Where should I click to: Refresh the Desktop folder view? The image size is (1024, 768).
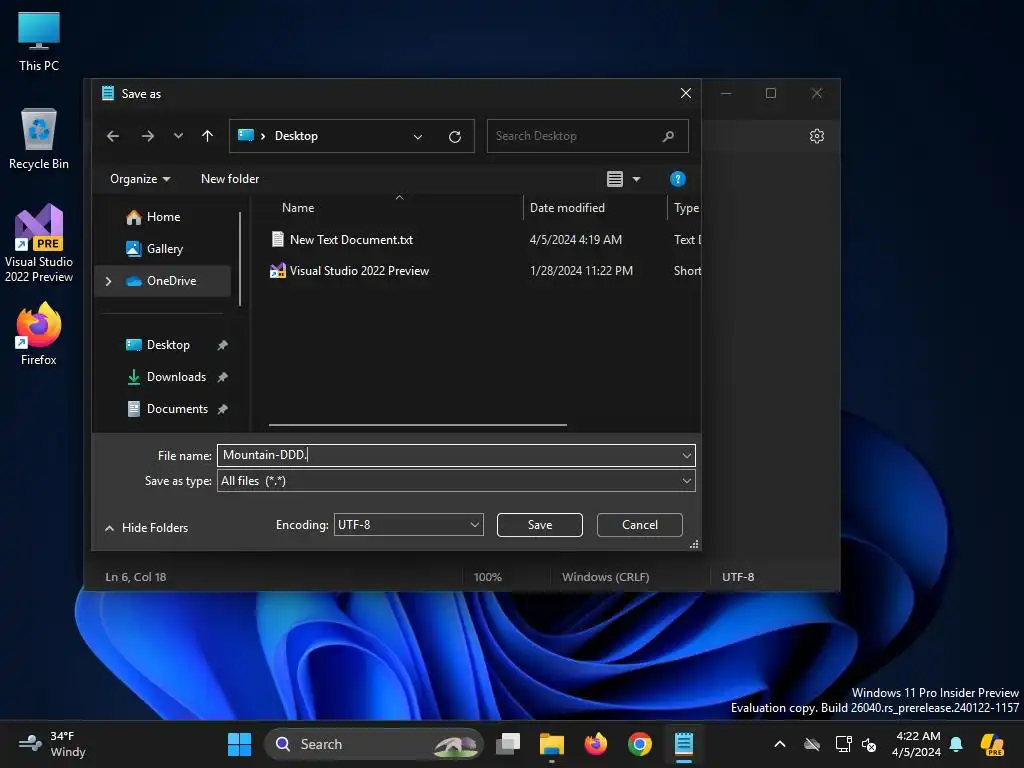pos(455,136)
